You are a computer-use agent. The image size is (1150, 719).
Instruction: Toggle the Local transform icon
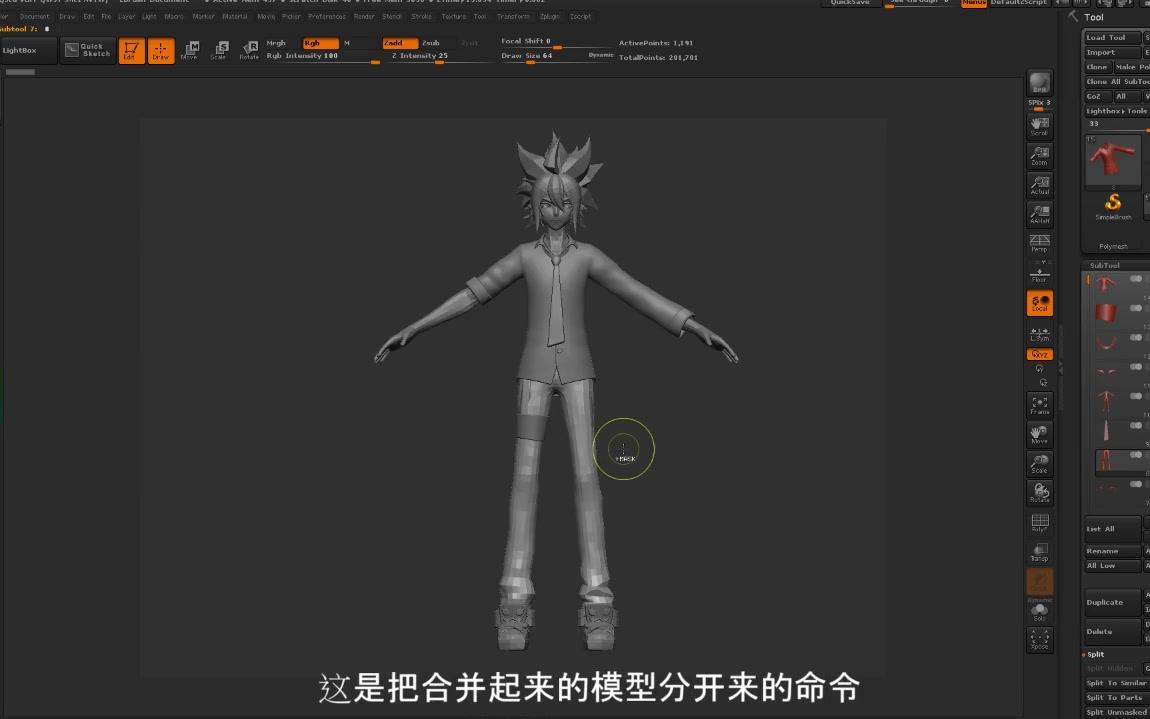tap(1039, 303)
